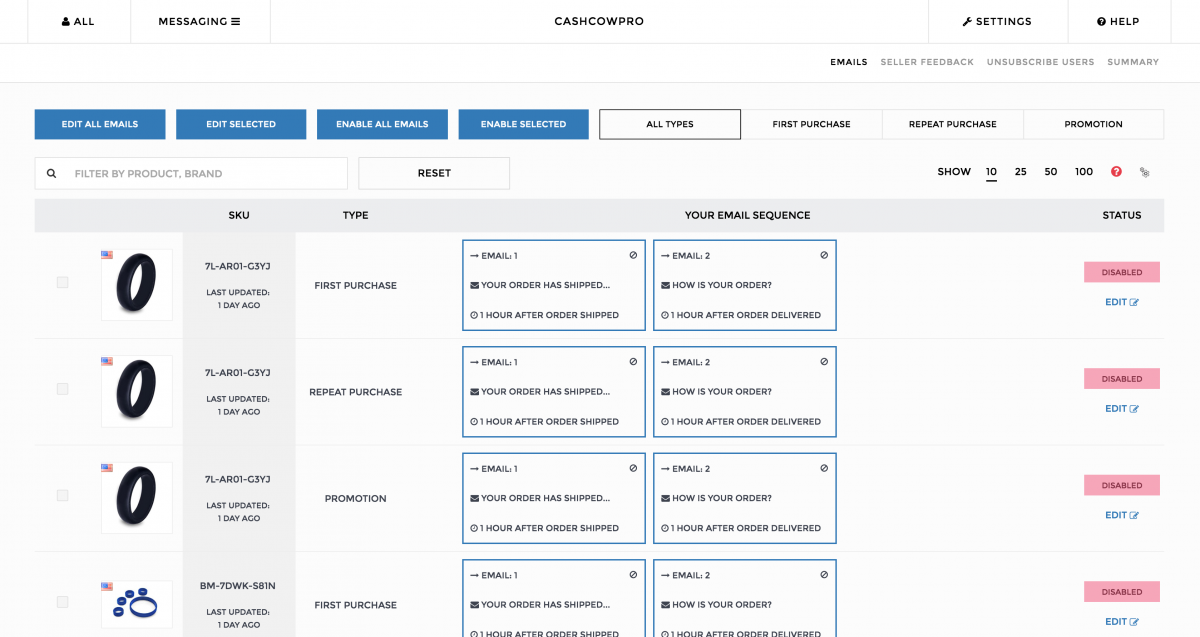The height and width of the screenshot is (637, 1200).
Task: Click the gears icon beside page size options
Action: click(x=1145, y=172)
